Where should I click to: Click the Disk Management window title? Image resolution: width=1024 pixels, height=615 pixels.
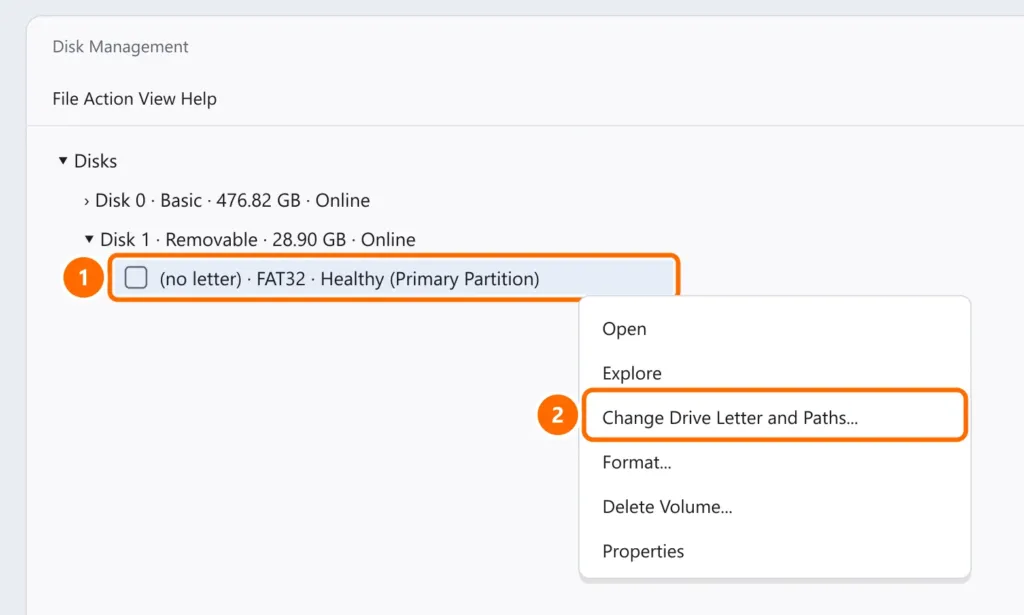click(x=120, y=47)
